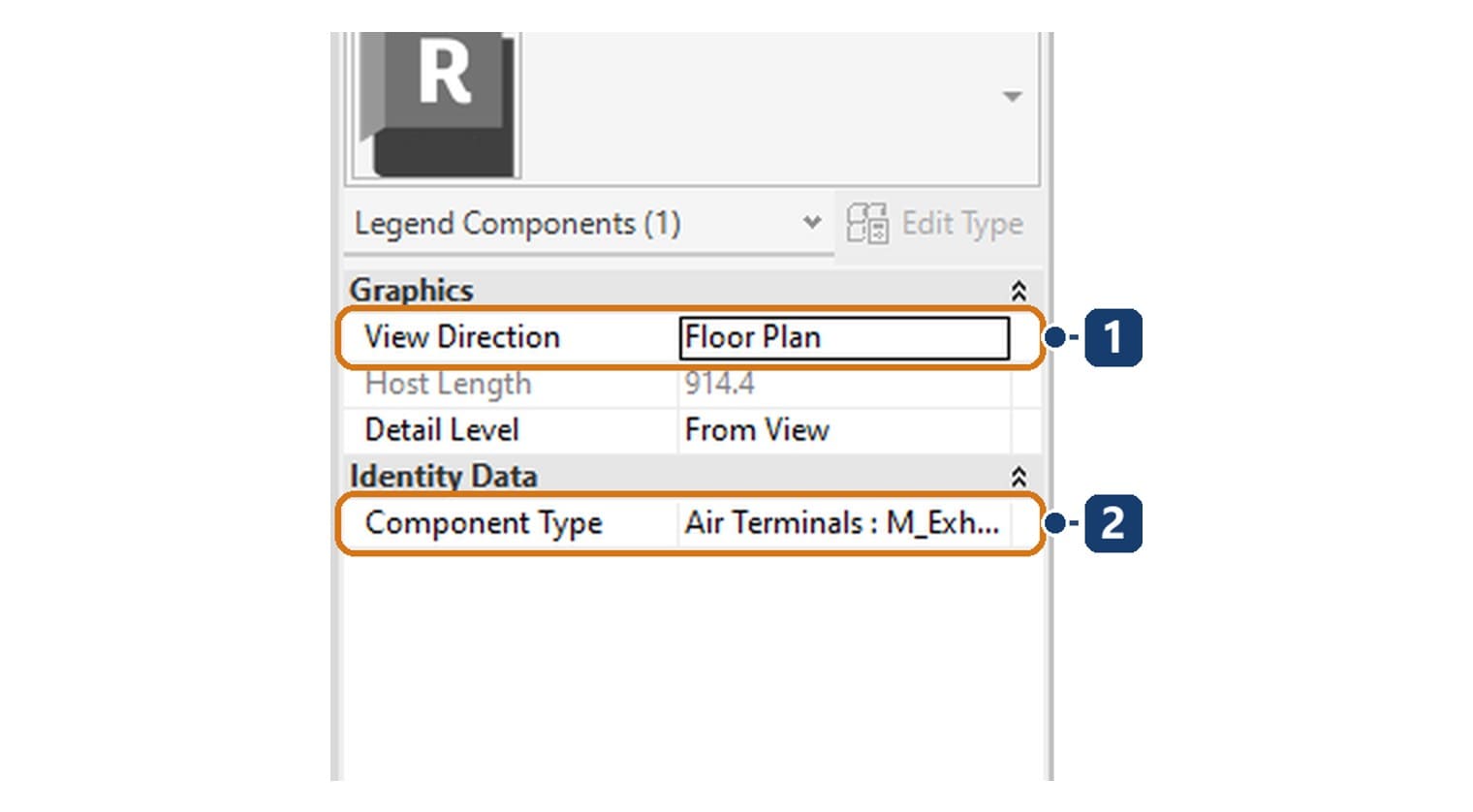Click the Edit Type icon
Screen dimensions: 1473x812
point(866,224)
